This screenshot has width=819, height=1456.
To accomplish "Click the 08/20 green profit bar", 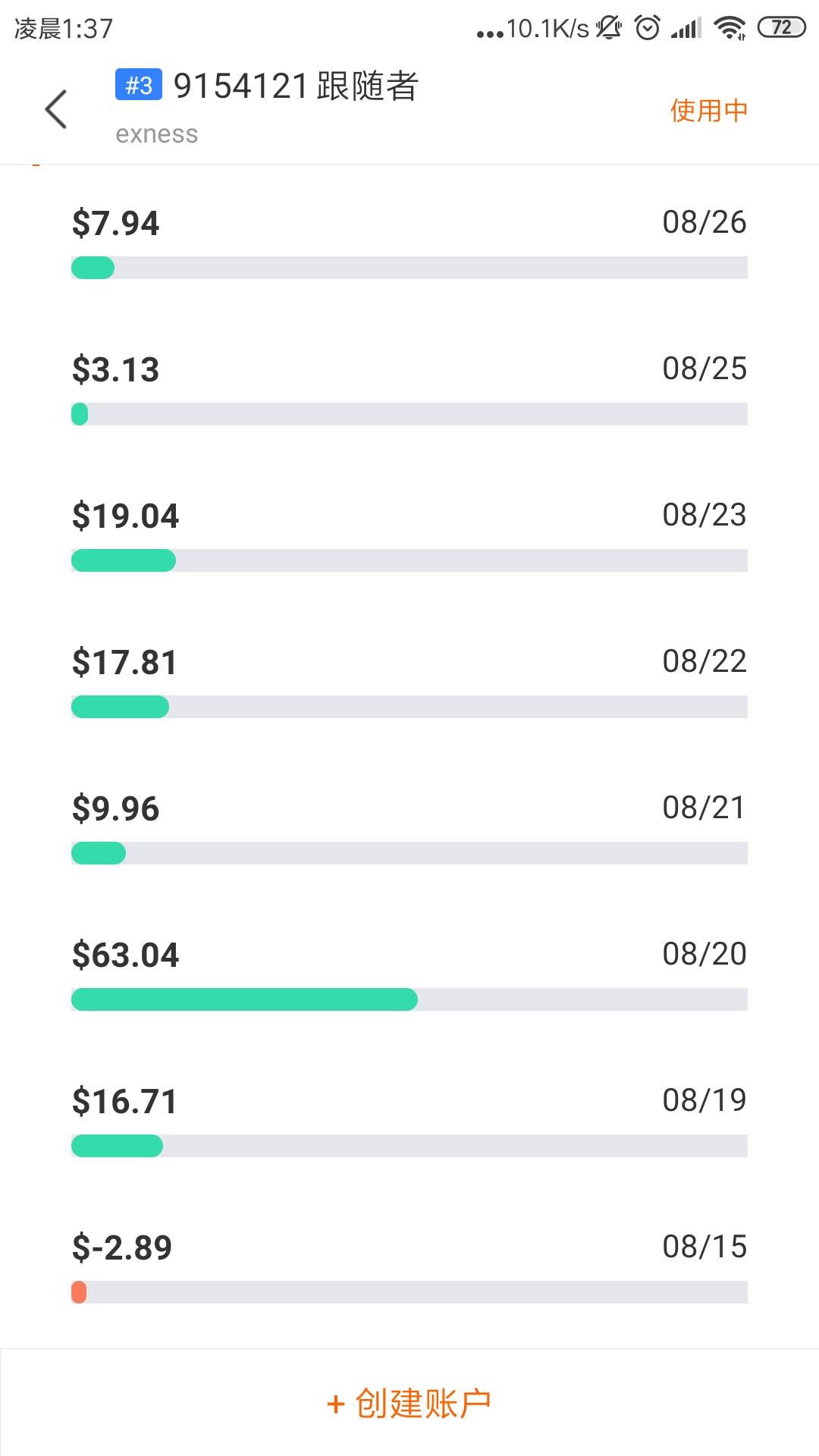I will 244,999.
